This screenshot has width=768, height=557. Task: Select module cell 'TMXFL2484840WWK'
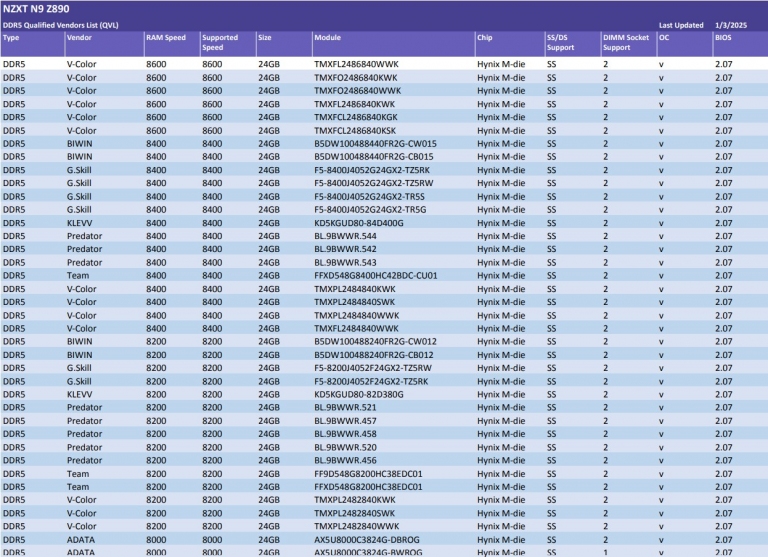coord(357,328)
